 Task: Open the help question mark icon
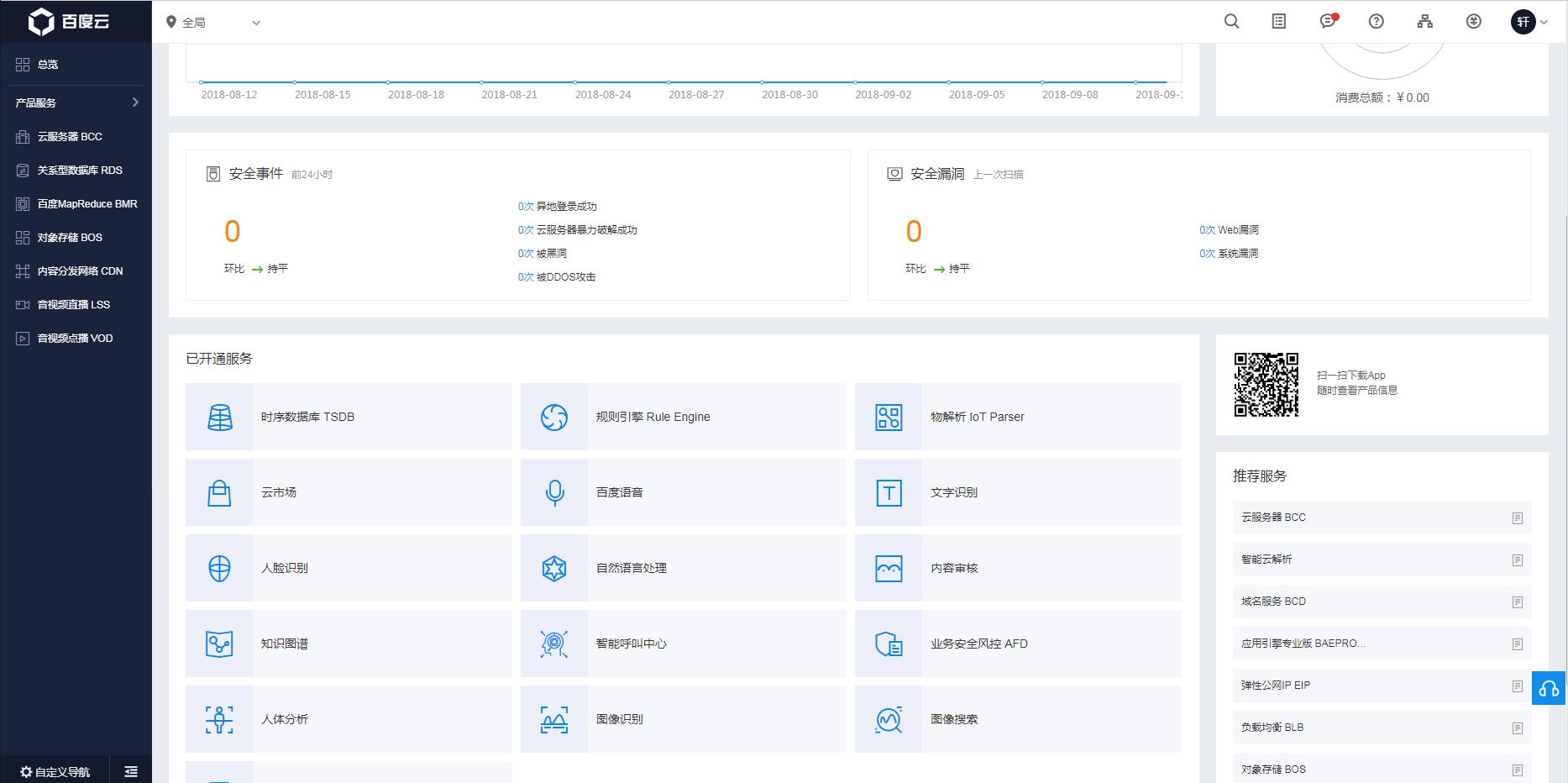pyautogui.click(x=1377, y=22)
